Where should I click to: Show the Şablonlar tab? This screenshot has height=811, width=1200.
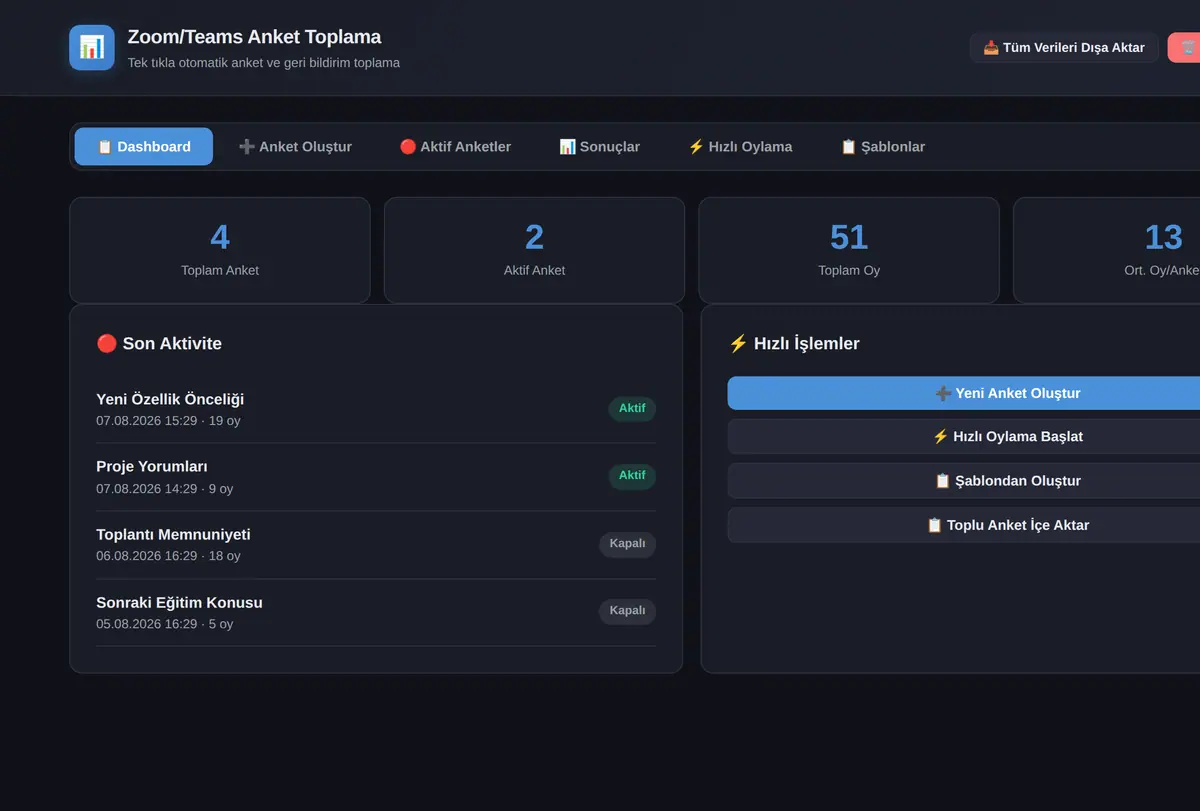coord(882,146)
